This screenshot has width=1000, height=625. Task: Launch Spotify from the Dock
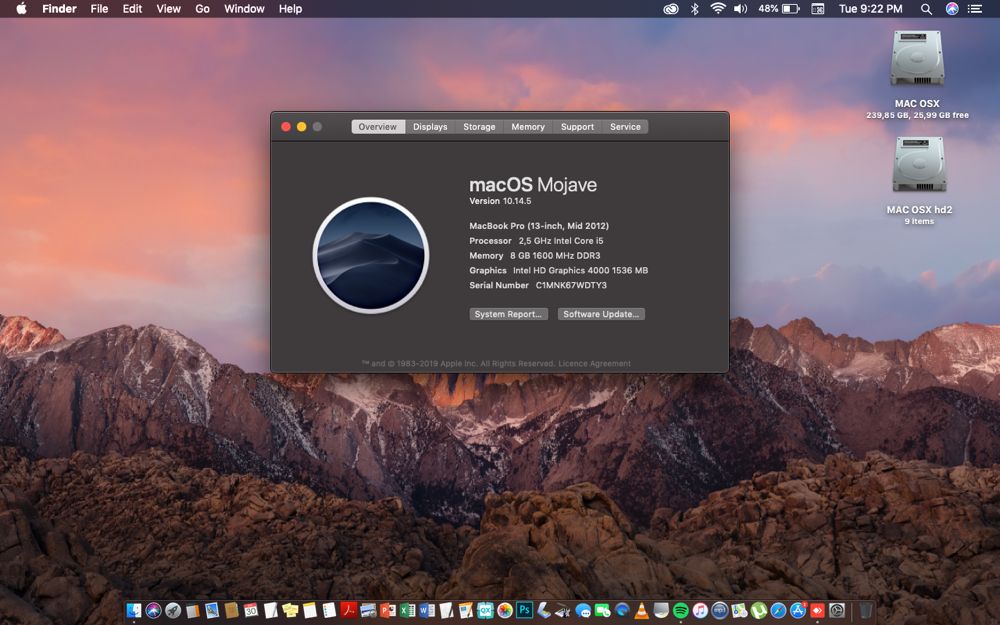coord(680,610)
